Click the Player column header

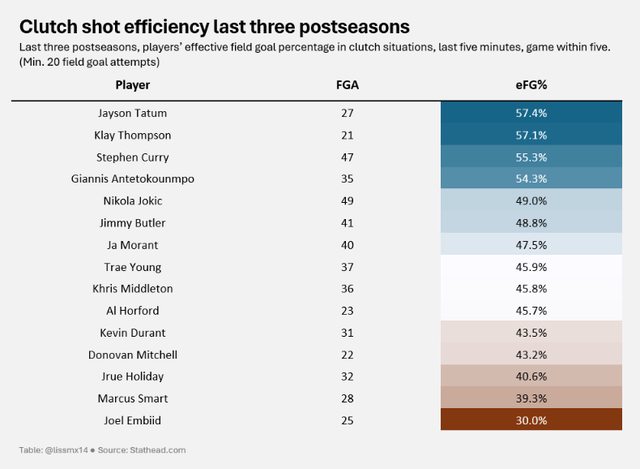[x=133, y=85]
